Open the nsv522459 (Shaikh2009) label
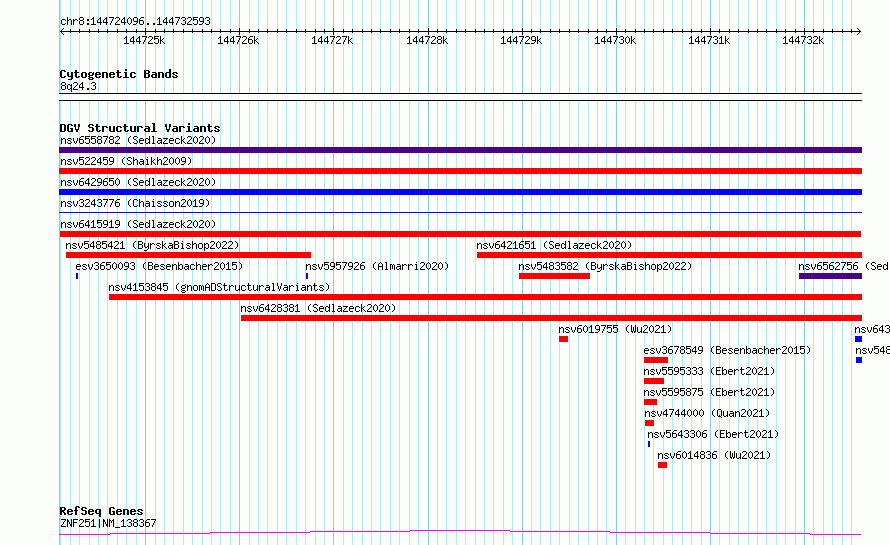The height and width of the screenshot is (545, 890). pyautogui.click(x=126, y=161)
